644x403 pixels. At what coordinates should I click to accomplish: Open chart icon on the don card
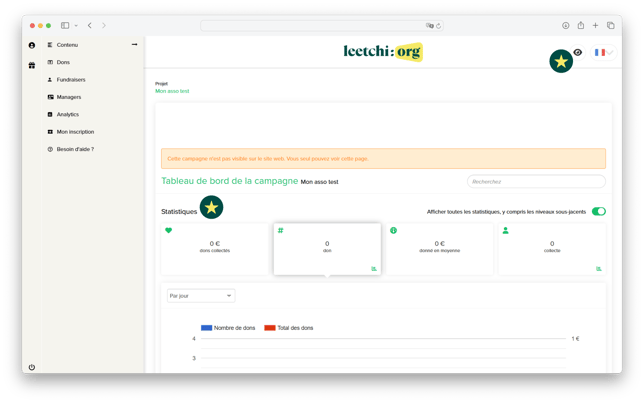tap(374, 269)
